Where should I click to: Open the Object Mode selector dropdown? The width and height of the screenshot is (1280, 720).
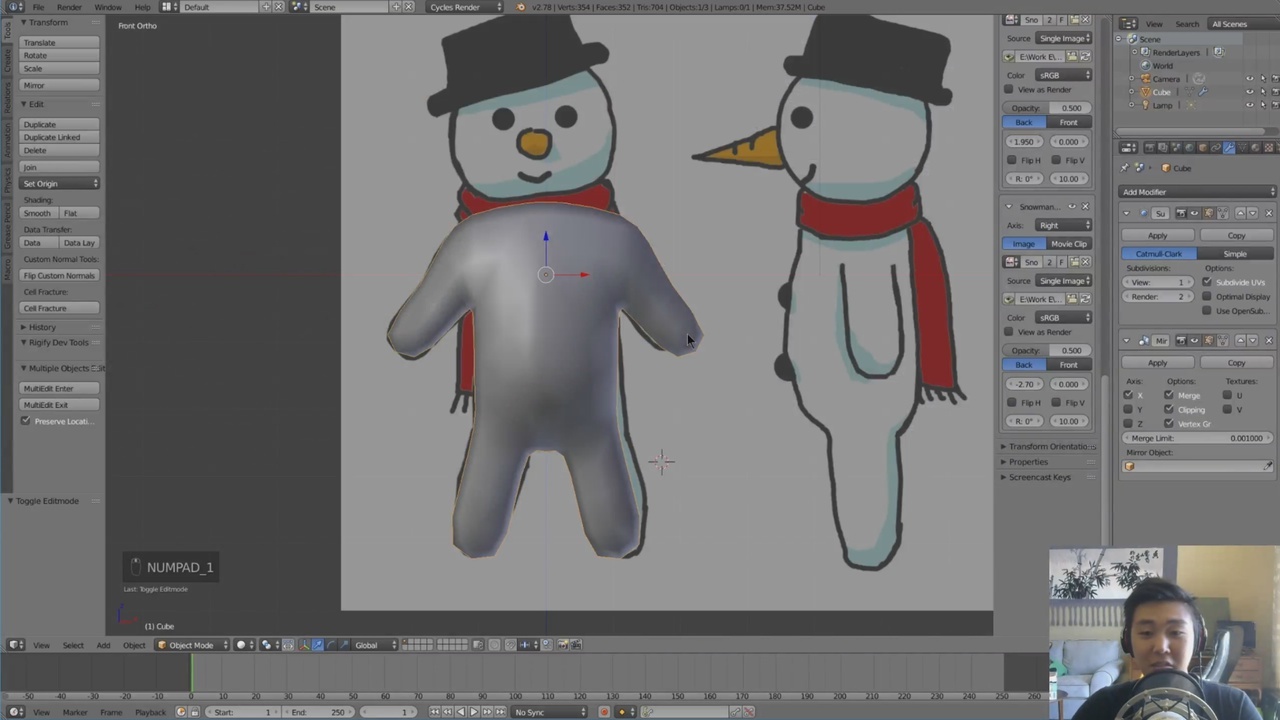(192, 645)
